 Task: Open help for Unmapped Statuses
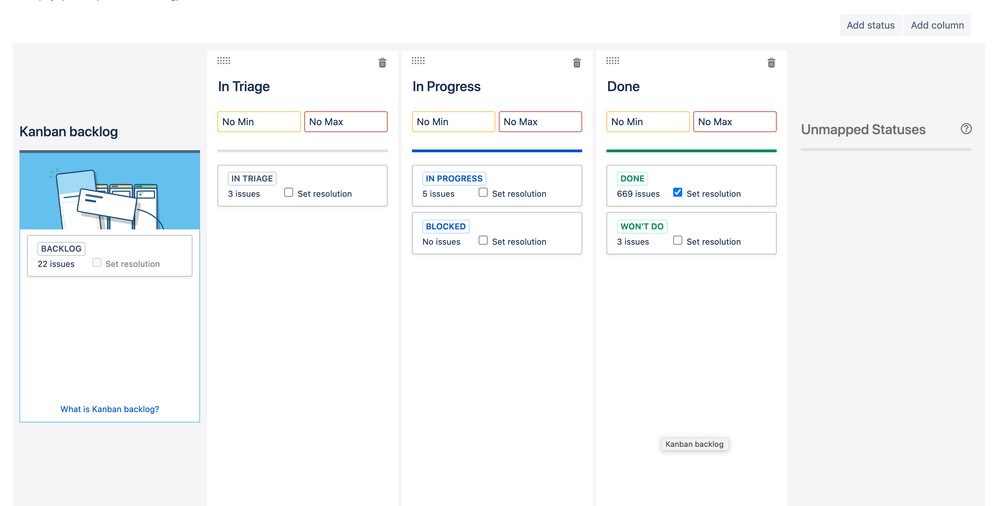966,129
